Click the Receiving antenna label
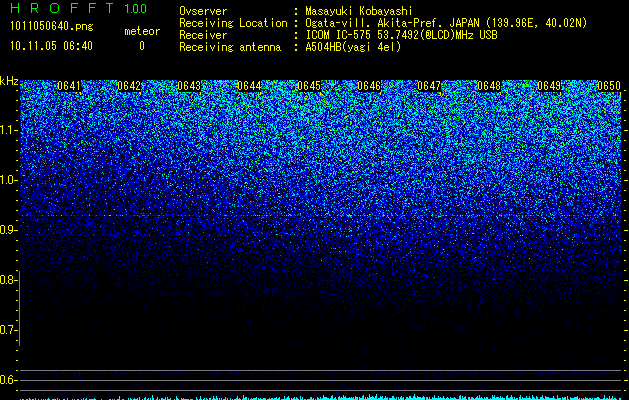 230,47
